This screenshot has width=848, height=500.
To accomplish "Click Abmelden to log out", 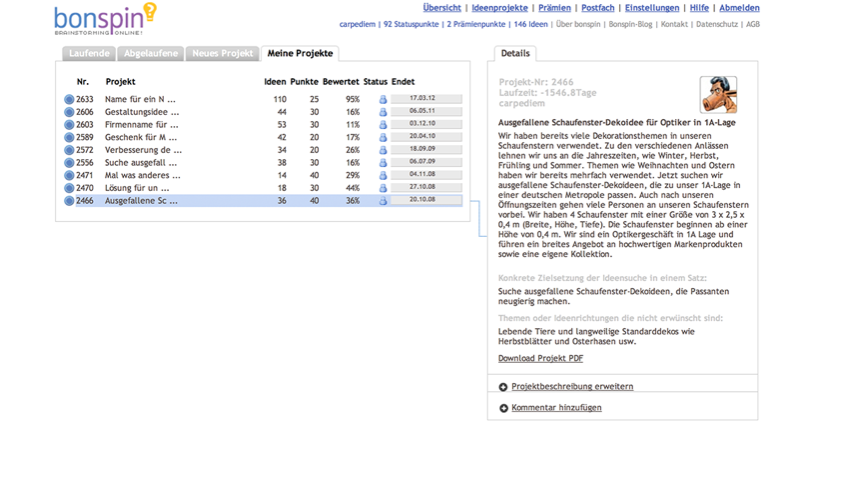I will tap(739, 8).
